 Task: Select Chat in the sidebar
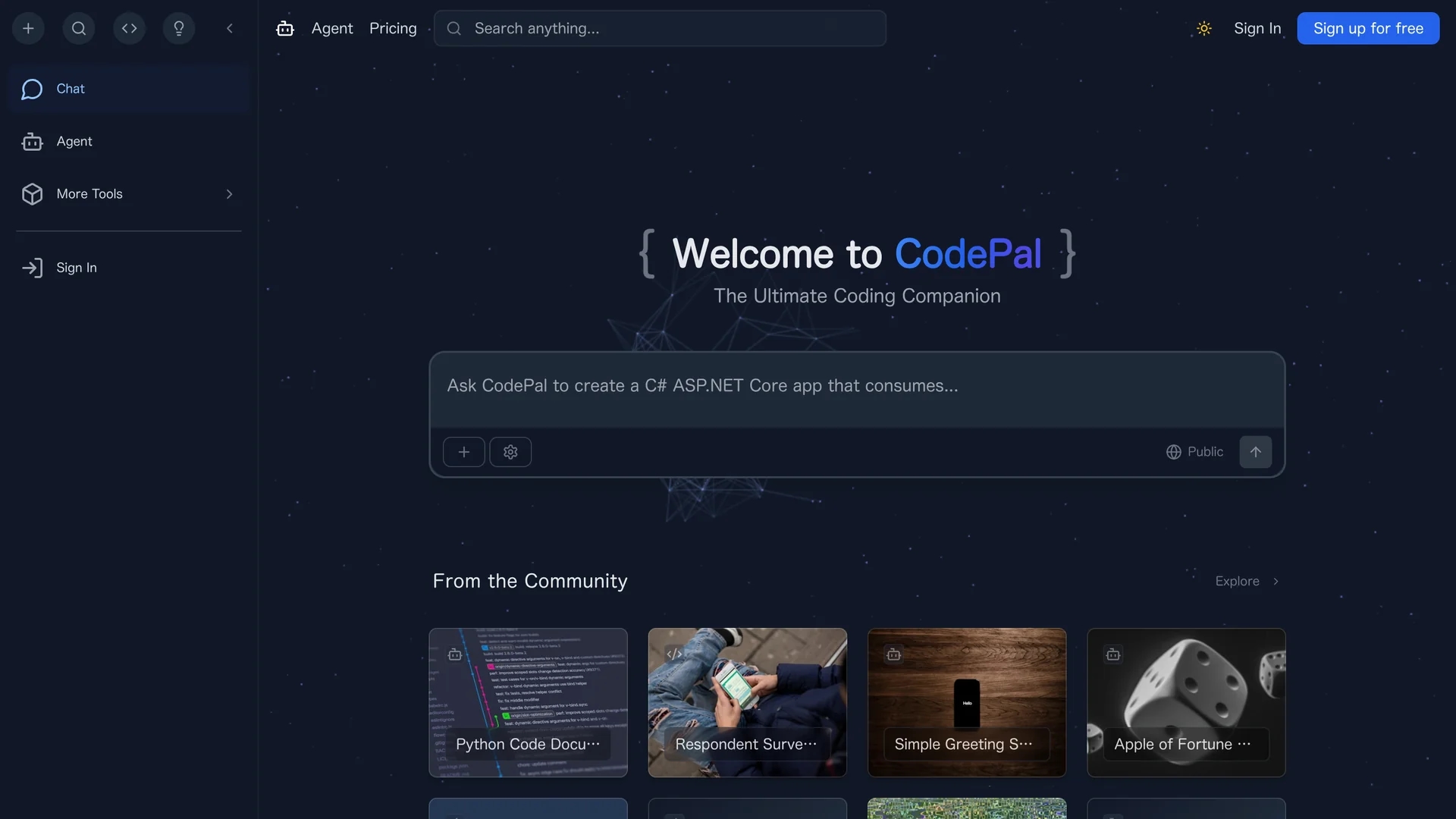tap(129, 89)
